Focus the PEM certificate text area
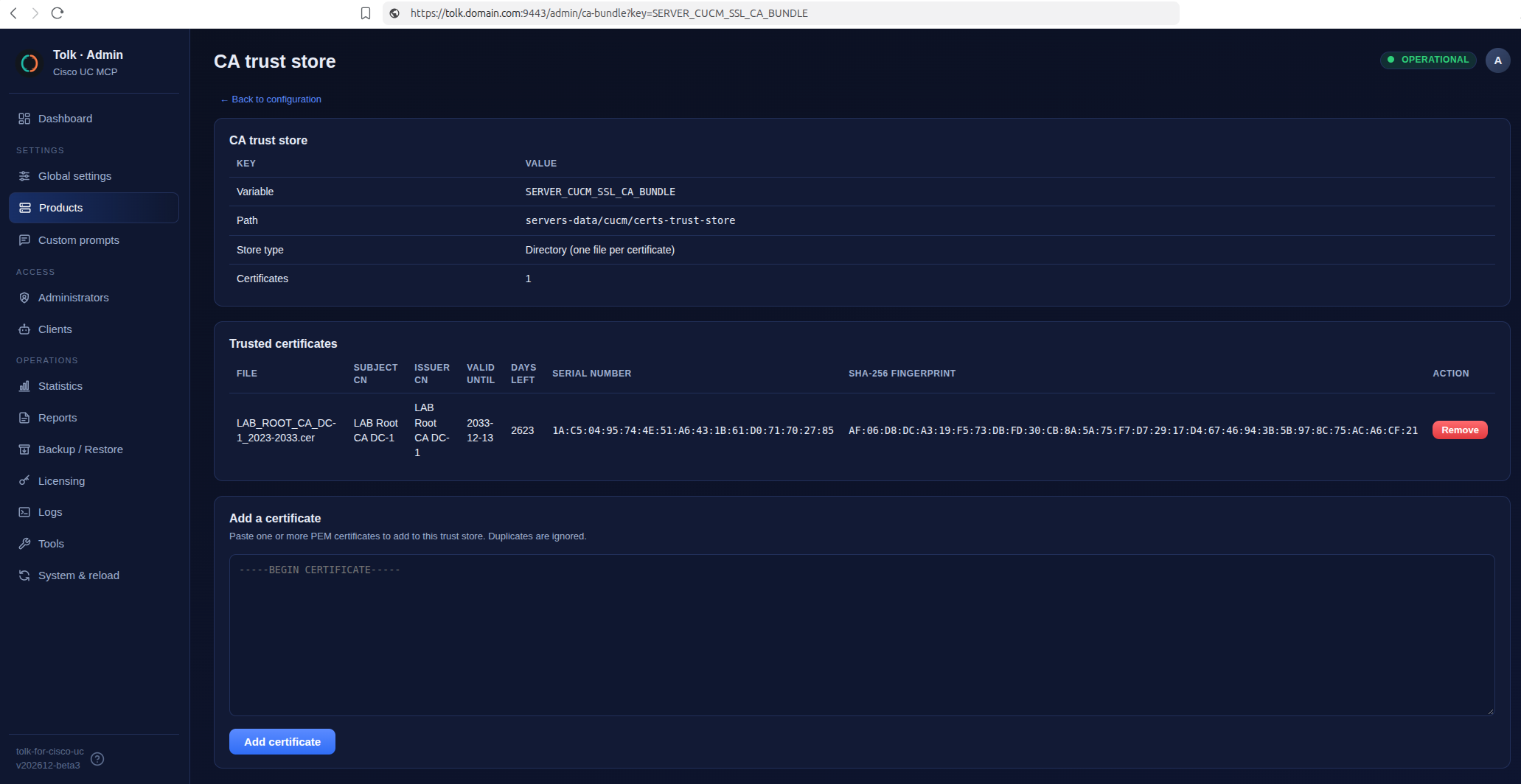The width and height of the screenshot is (1521, 784). 862,635
